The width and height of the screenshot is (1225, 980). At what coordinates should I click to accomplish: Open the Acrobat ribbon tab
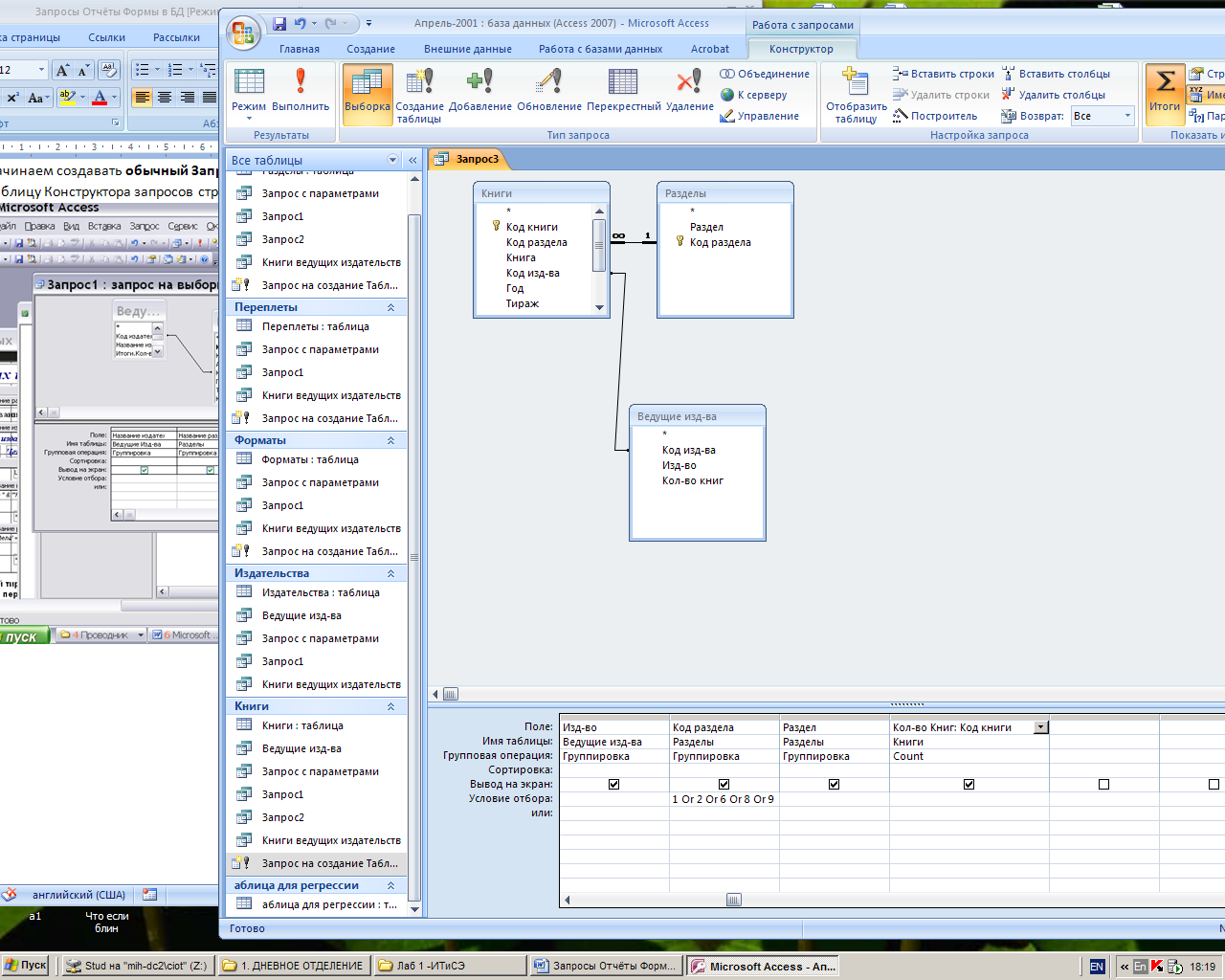[x=710, y=49]
